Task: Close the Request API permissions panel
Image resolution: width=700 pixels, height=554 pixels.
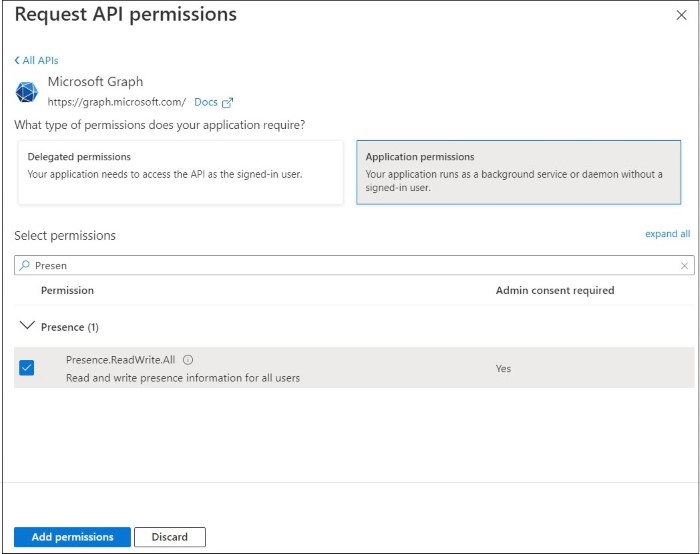Action: point(681,15)
